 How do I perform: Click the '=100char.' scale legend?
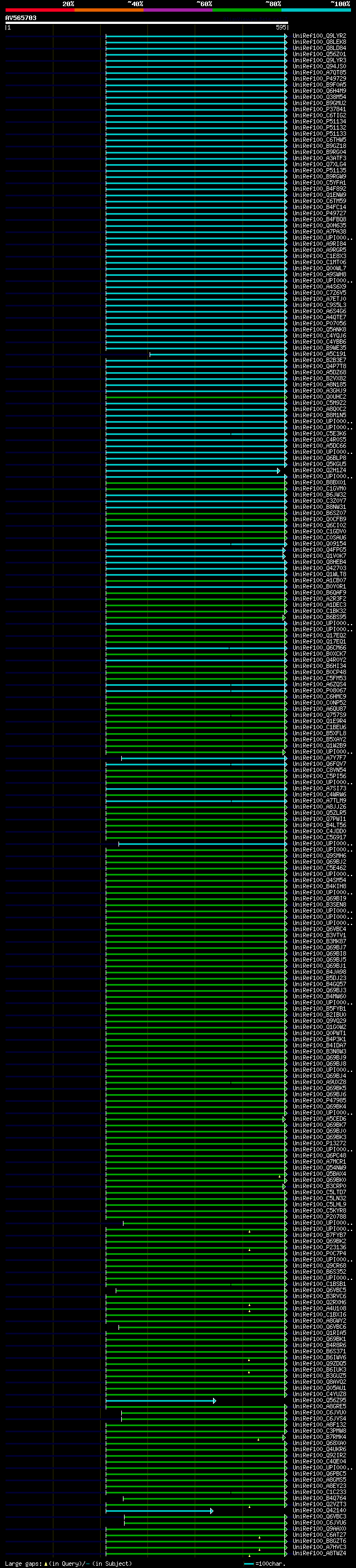[264, 1564]
